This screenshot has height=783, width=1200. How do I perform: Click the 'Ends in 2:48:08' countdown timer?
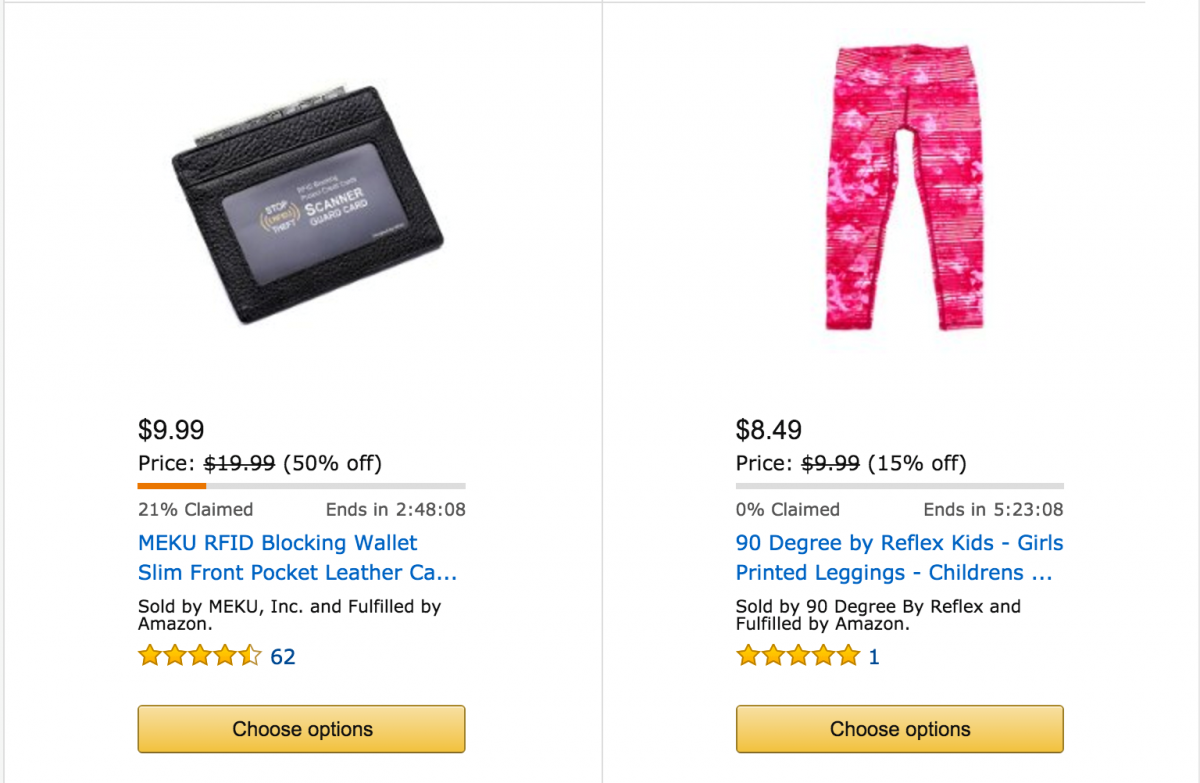pyautogui.click(x=395, y=509)
